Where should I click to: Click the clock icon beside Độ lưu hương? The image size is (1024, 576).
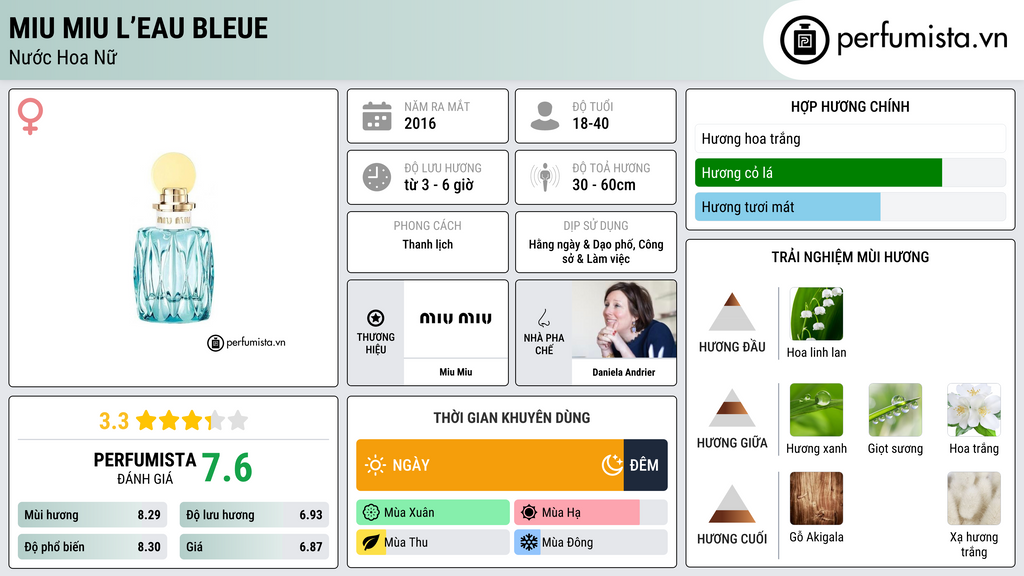point(377,177)
